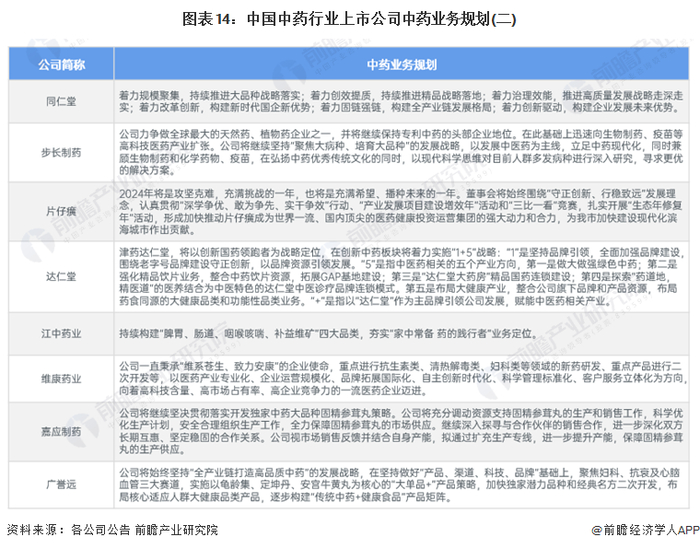
Task: Click the source note '资料来源：各公司公告 前瞻产业研究院'
Action: (x=112, y=530)
